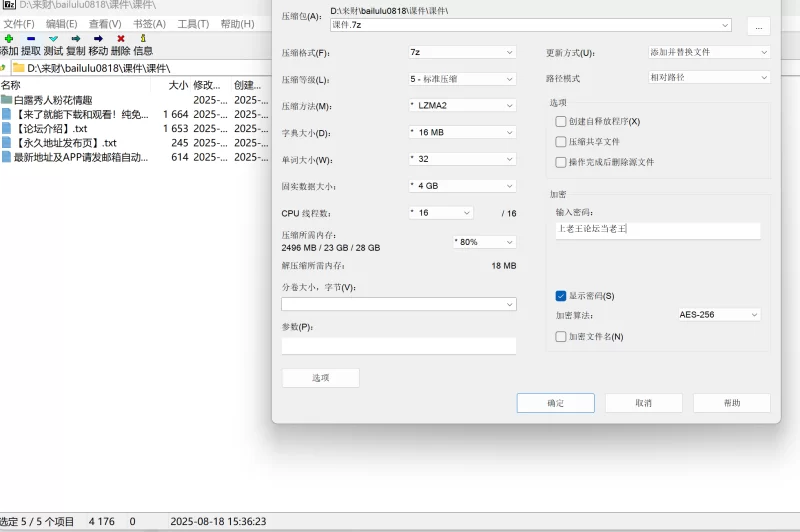Click status bar total size 4 176
This screenshot has height=532, width=800.
[102, 521]
